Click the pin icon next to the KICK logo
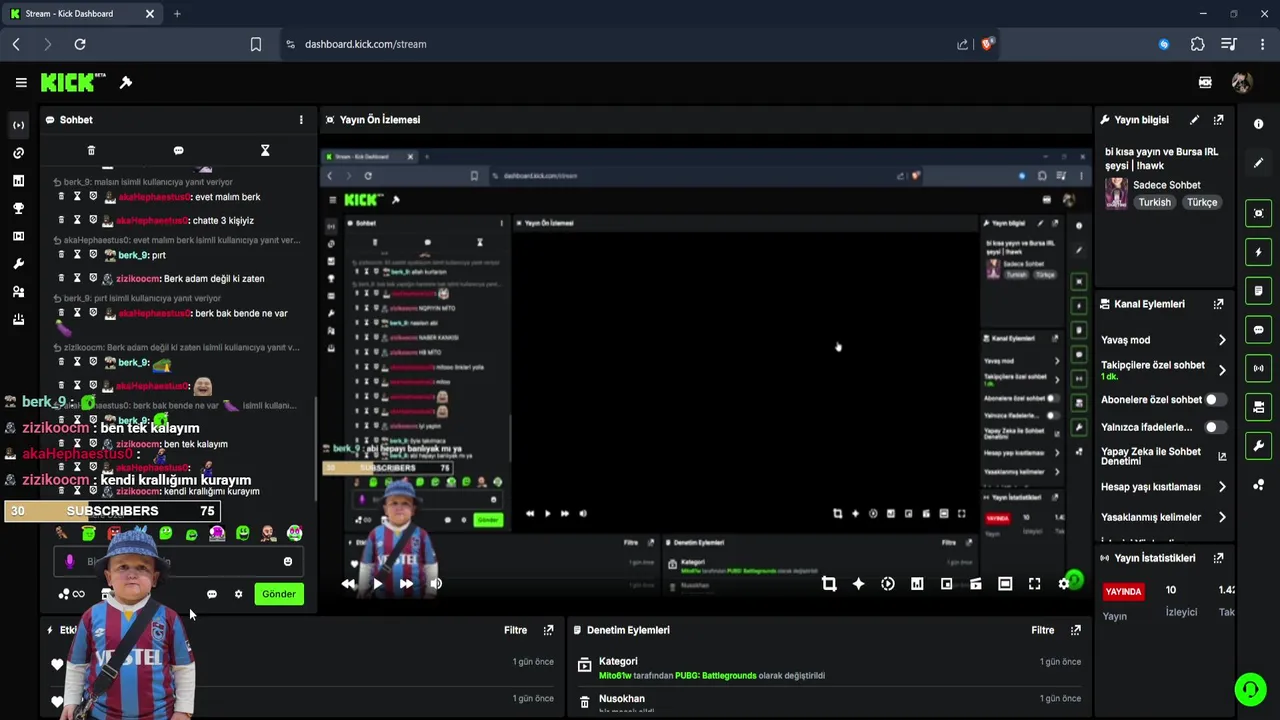Image resolution: width=1280 pixels, height=720 pixels. point(126,82)
